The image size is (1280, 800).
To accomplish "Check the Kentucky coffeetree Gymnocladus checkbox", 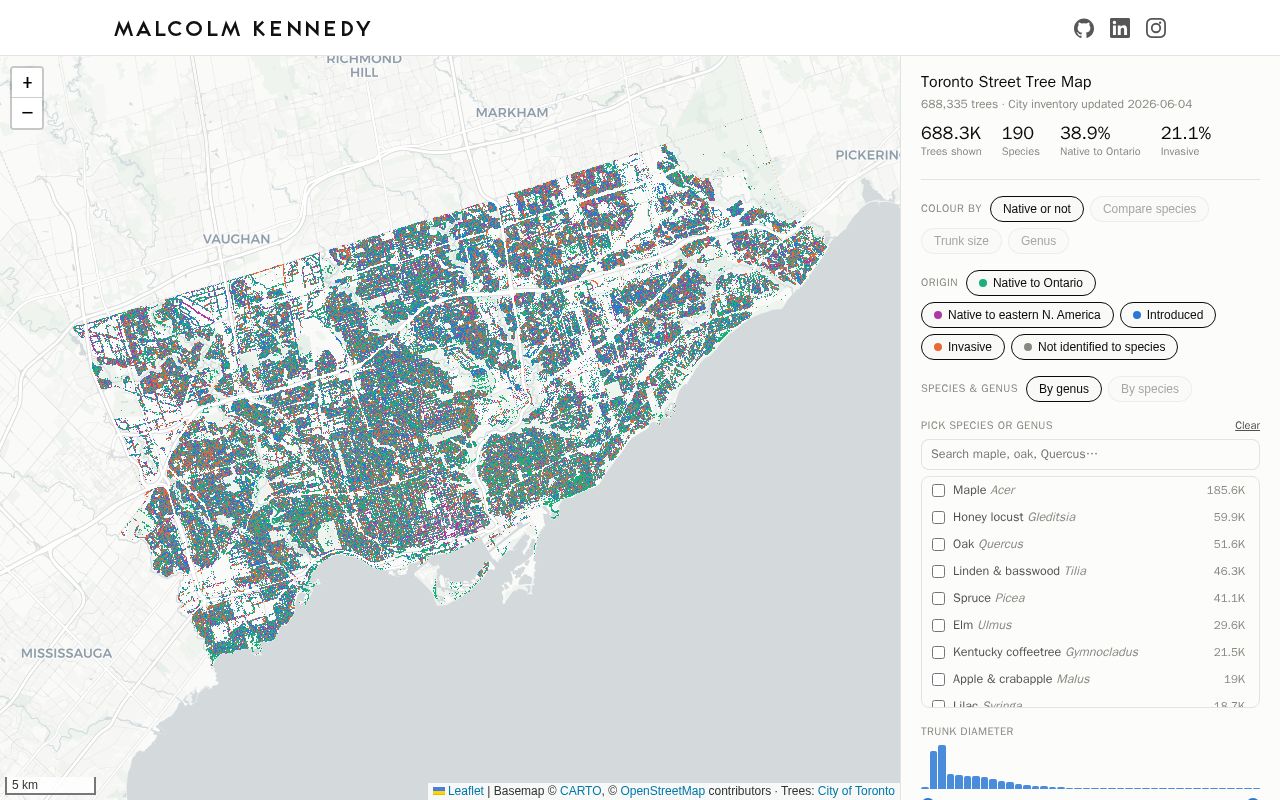I will (x=938, y=652).
